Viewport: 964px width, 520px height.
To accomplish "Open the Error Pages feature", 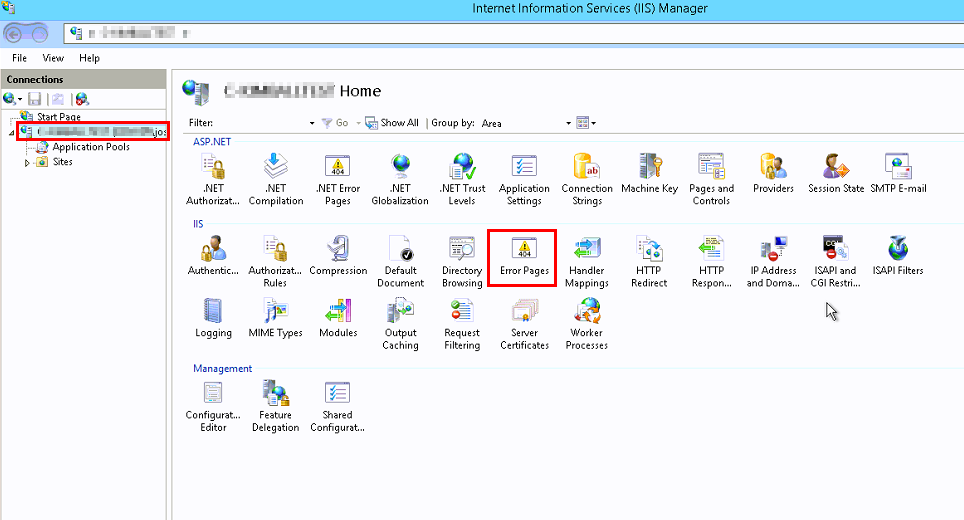I will coord(524,256).
